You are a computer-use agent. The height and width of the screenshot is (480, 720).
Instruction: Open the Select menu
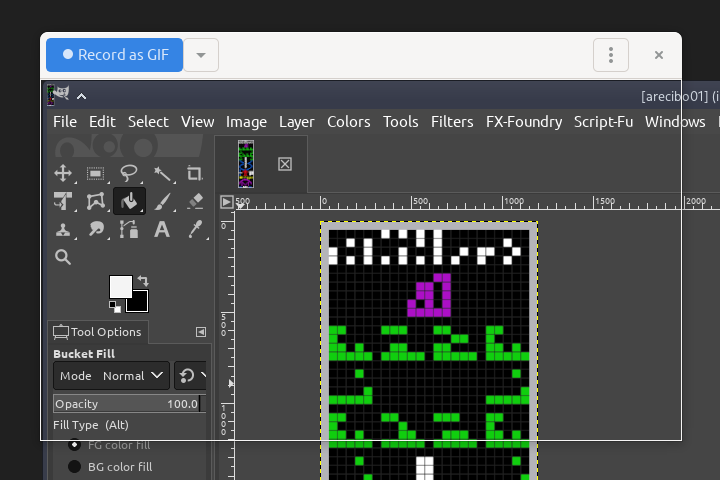148,122
